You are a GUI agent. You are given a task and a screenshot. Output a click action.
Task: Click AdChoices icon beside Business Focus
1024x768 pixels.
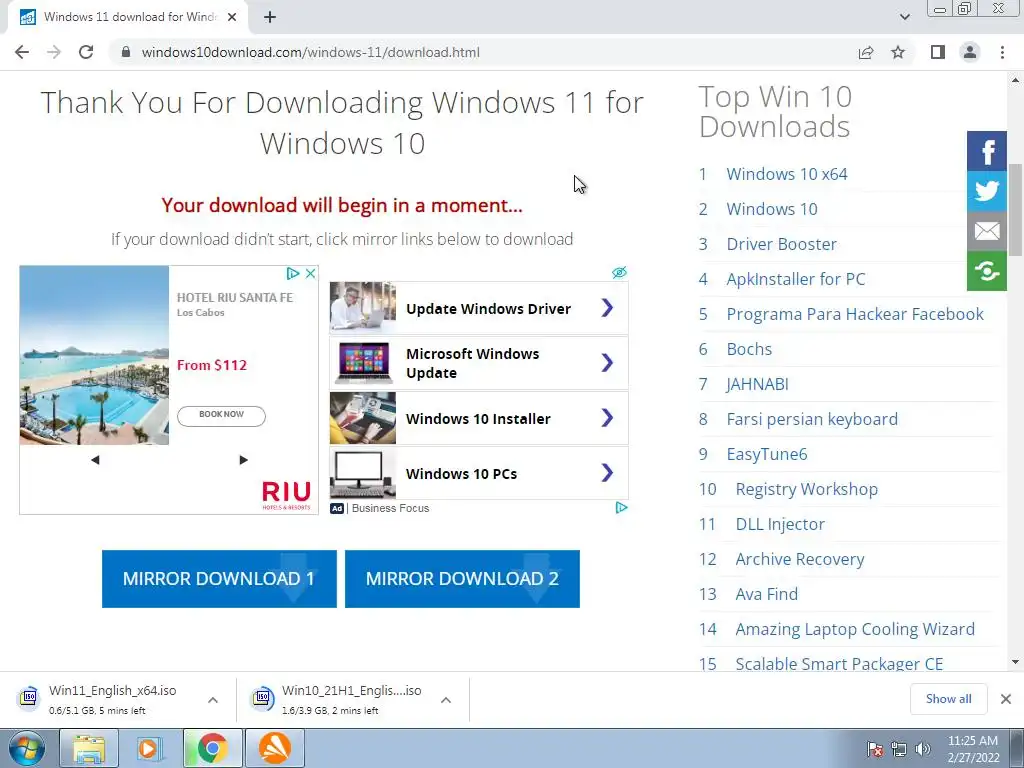(x=622, y=507)
